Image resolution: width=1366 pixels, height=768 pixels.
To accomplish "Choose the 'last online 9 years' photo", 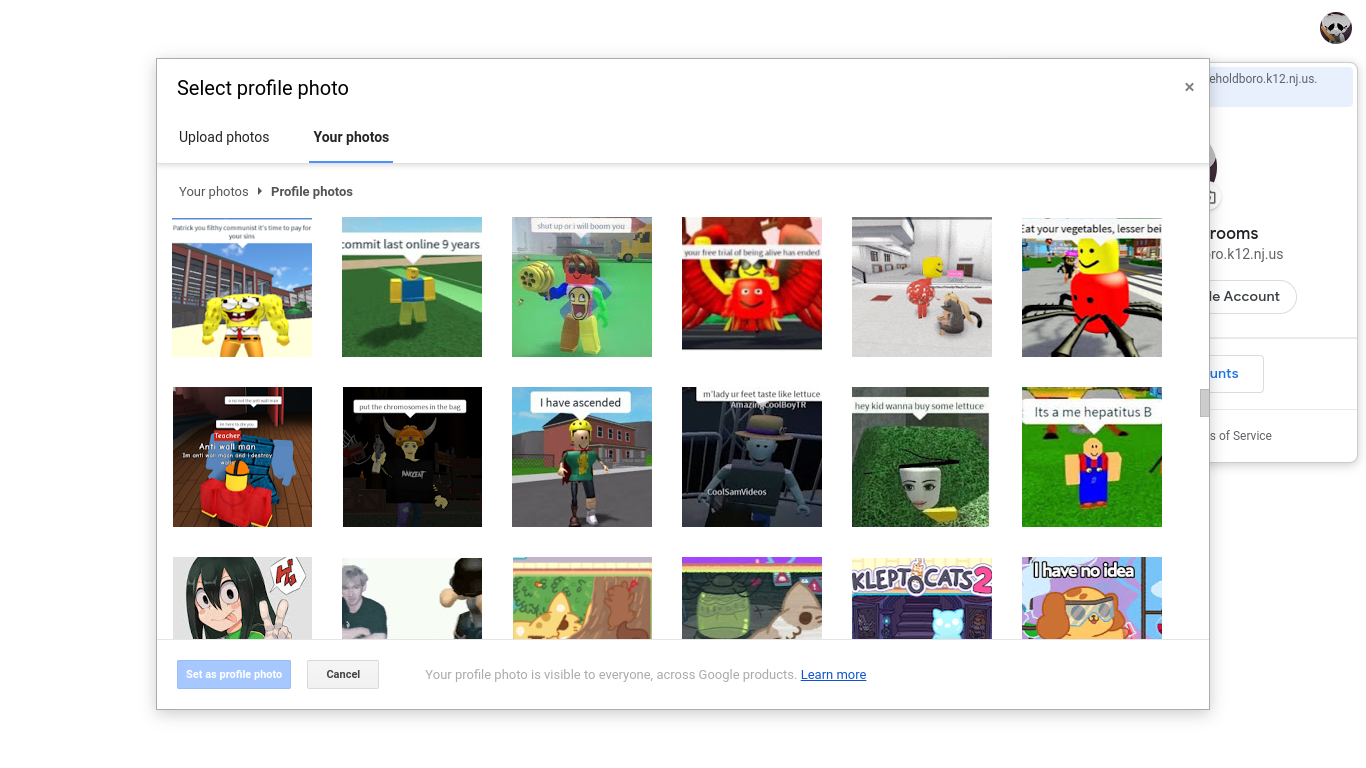I will pyautogui.click(x=412, y=287).
